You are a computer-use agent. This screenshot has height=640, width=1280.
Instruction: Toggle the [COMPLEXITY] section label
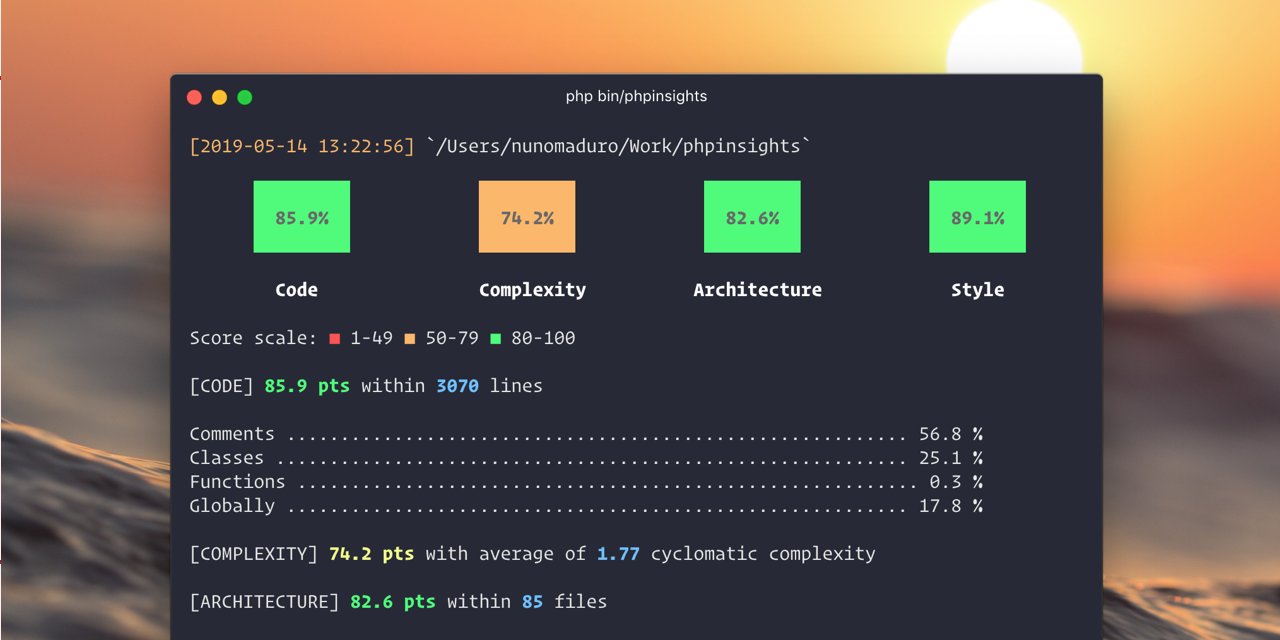(x=251, y=553)
